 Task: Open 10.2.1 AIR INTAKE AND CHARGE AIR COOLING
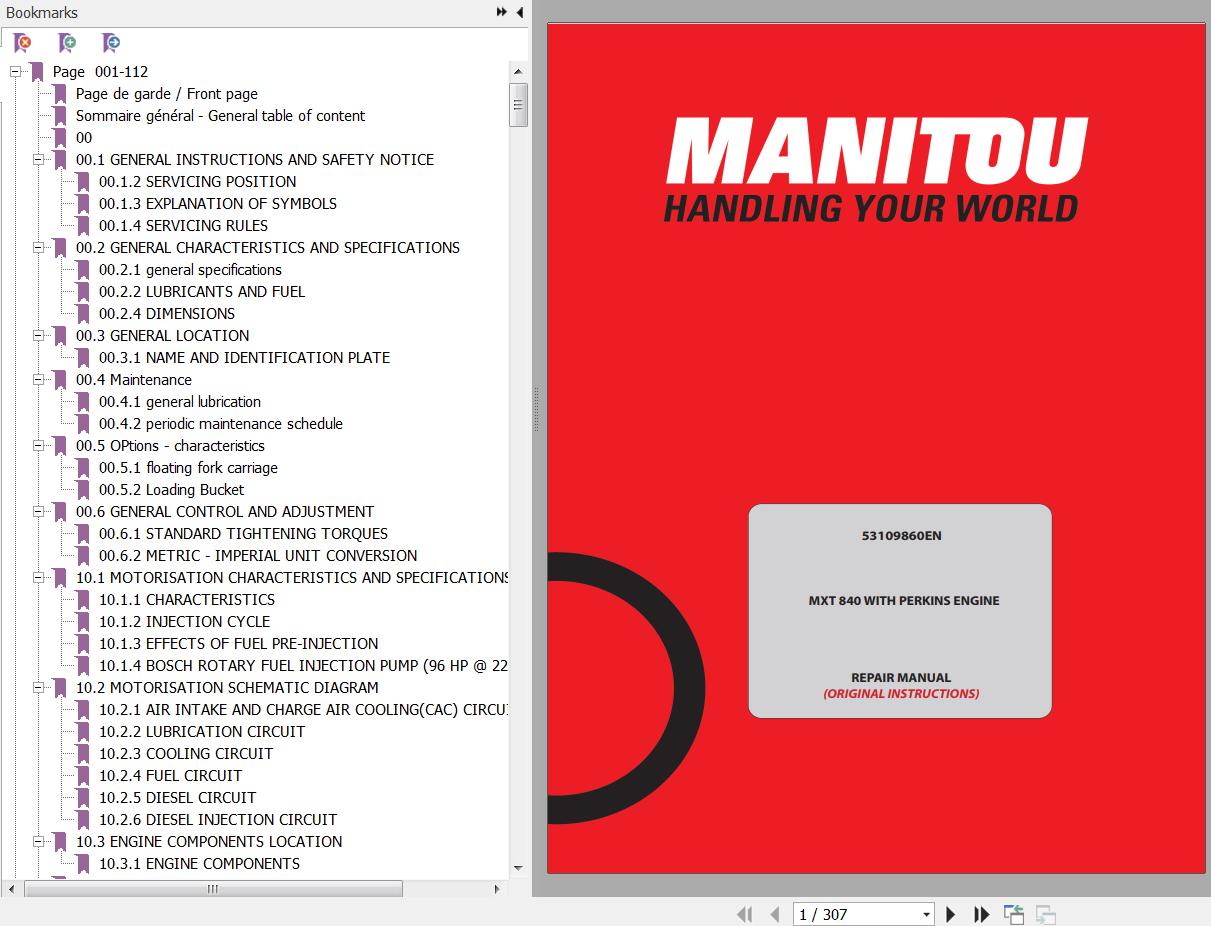pos(303,710)
